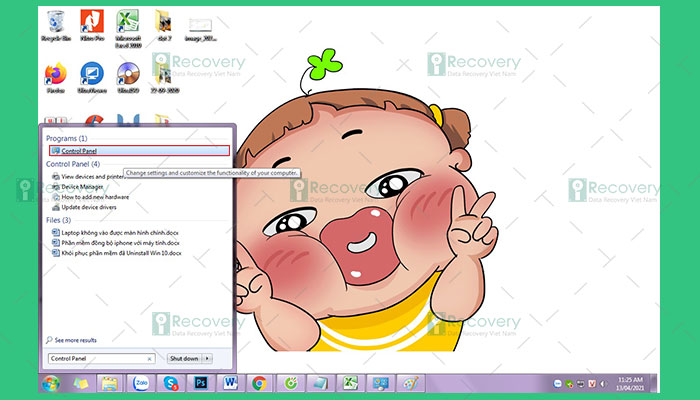Select the folder beside the UltraISO shortcut
The width and height of the screenshot is (700, 400).
164,78
